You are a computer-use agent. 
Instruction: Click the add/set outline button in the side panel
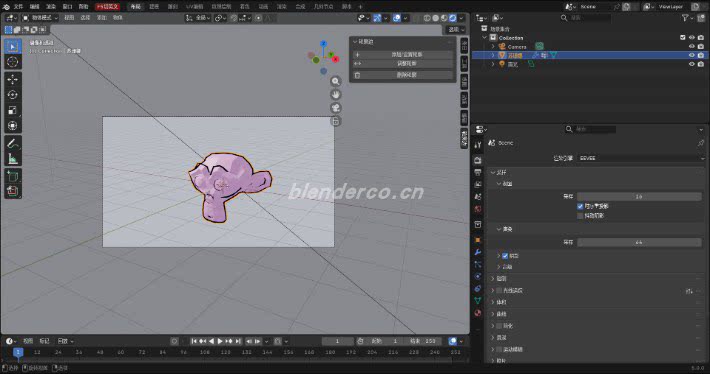coord(403,54)
